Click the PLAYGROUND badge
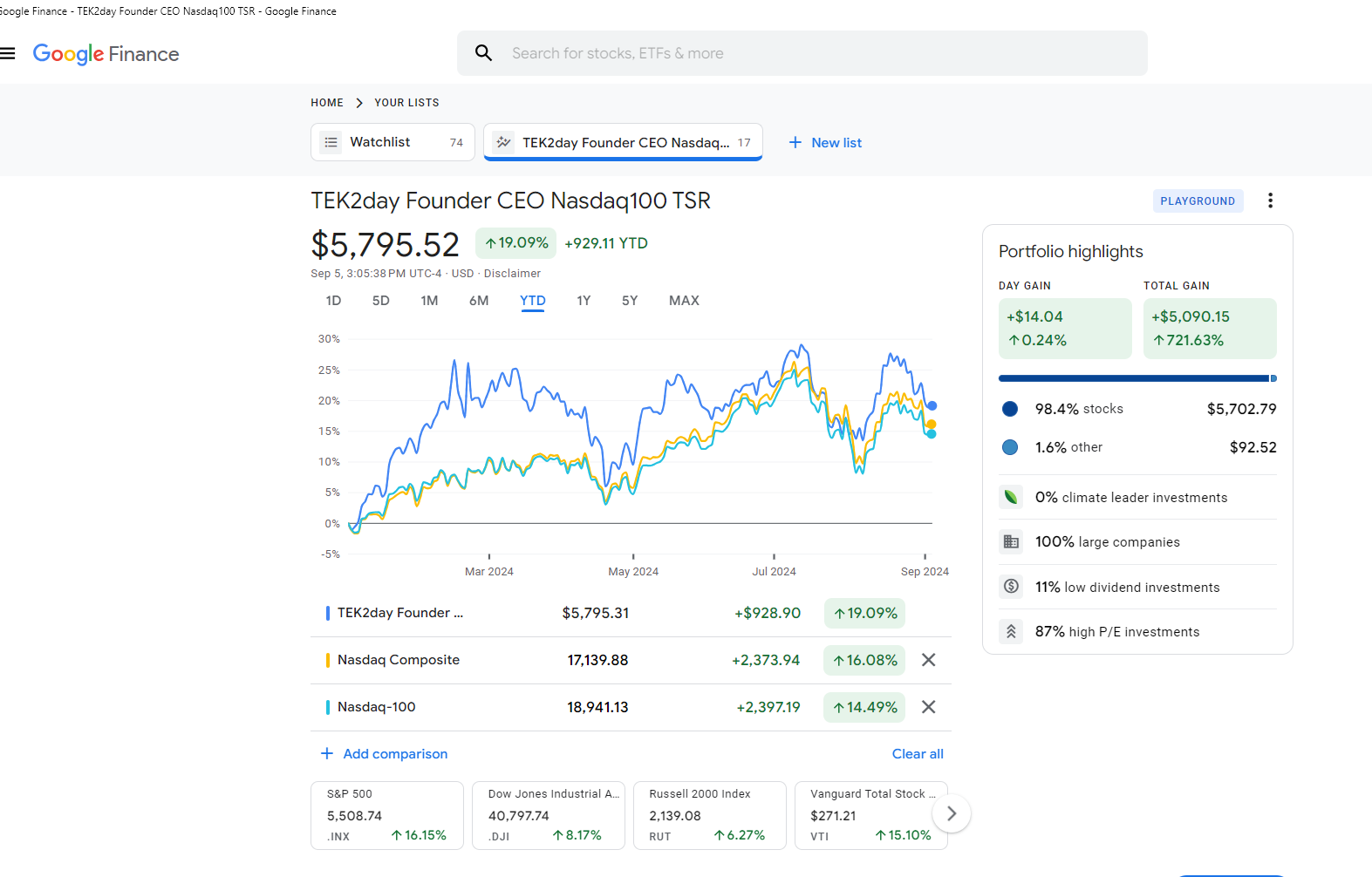The image size is (1372, 877). (x=1198, y=201)
